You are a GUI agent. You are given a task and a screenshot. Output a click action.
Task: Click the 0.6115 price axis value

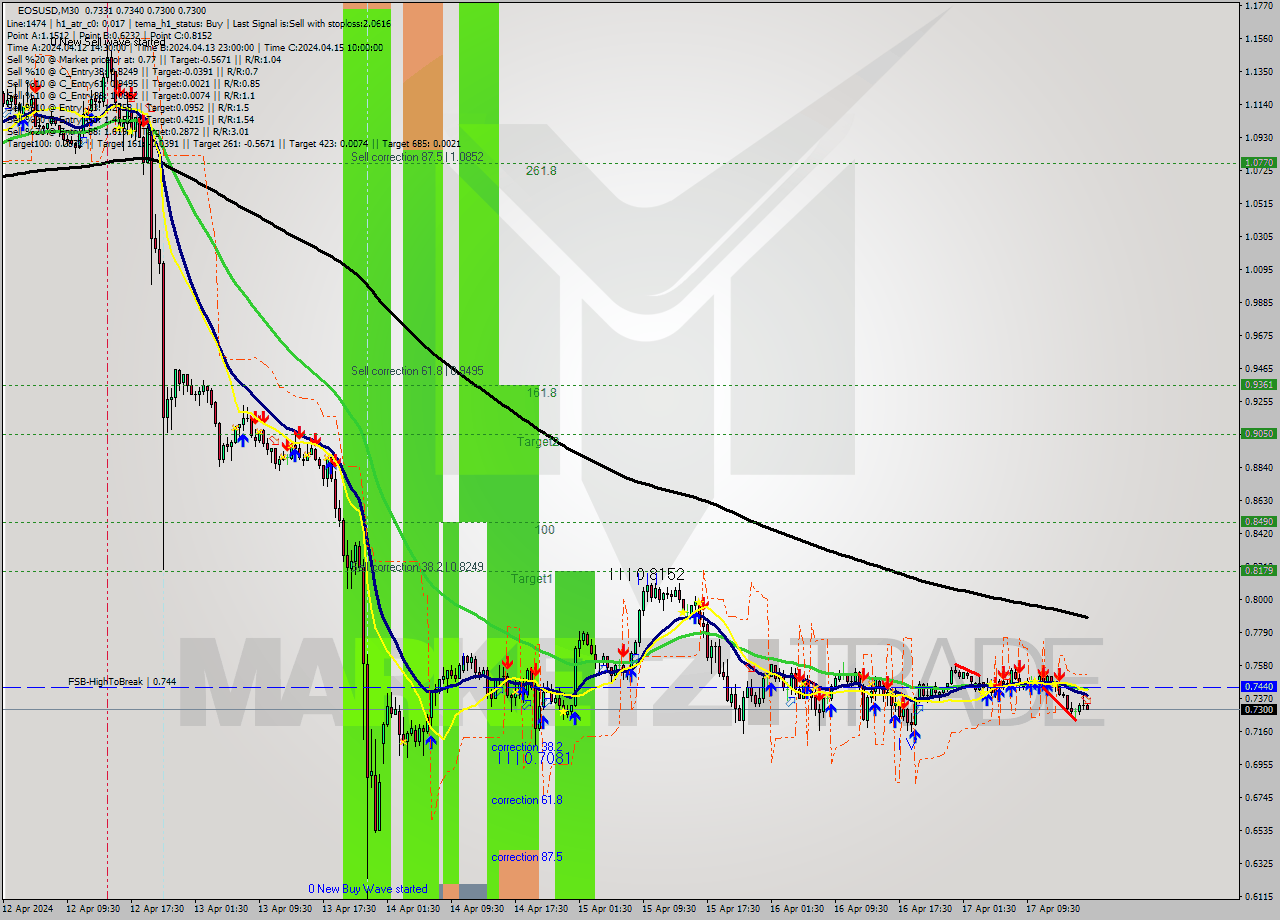click(x=1258, y=897)
